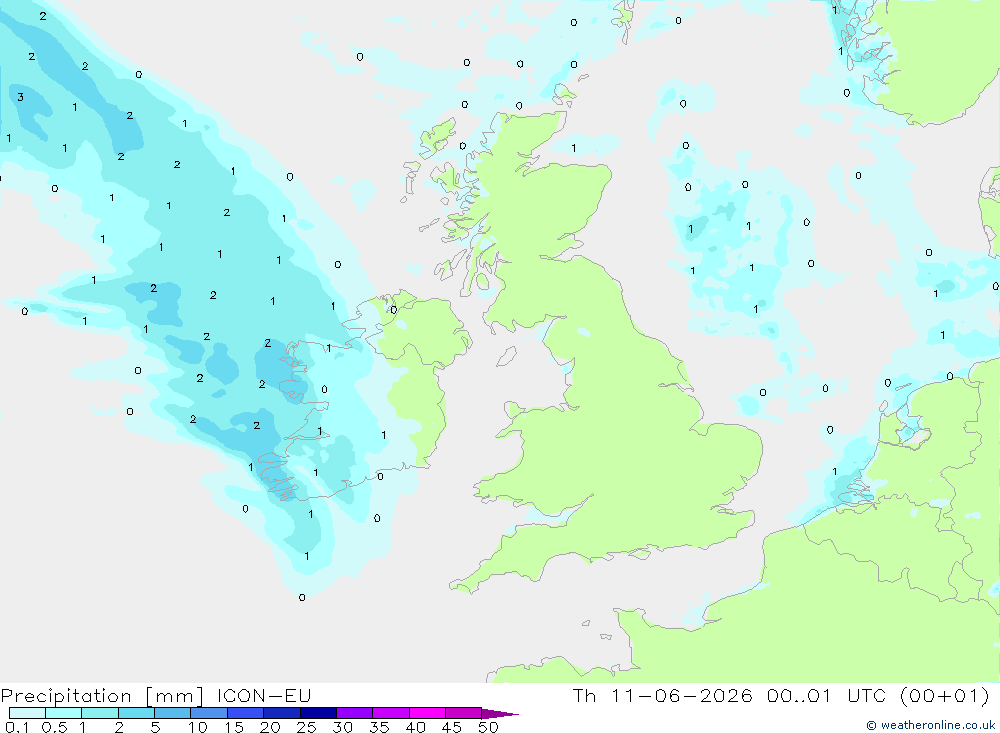Click the legend arrow tip above 50
The image size is (1000, 733).
coord(500,713)
